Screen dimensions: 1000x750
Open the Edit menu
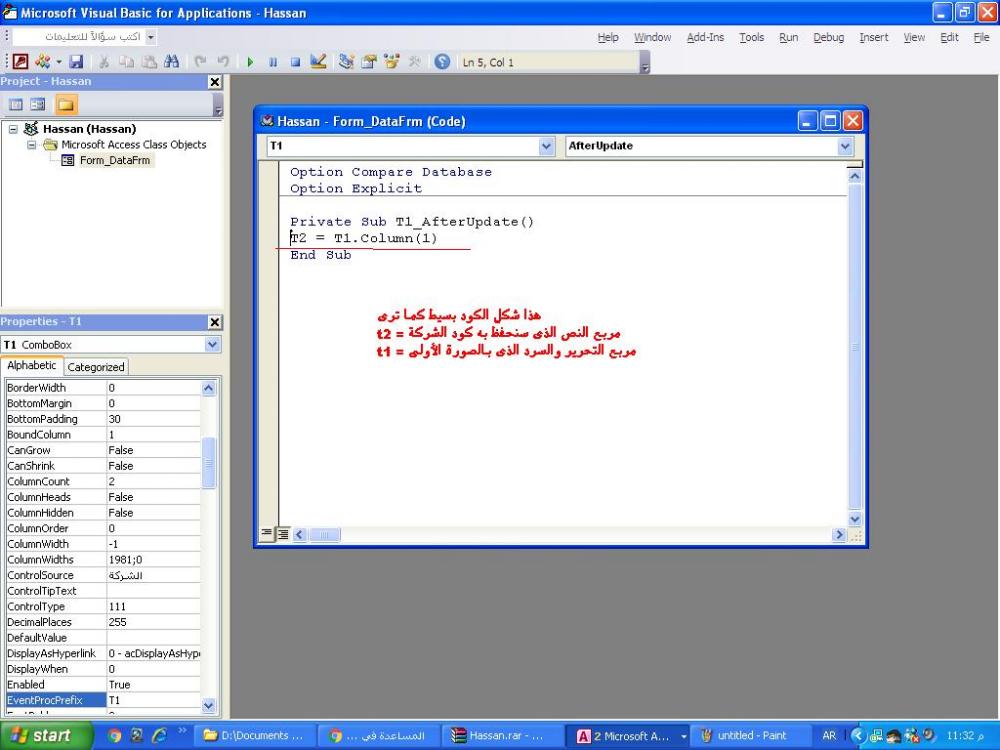(x=950, y=37)
